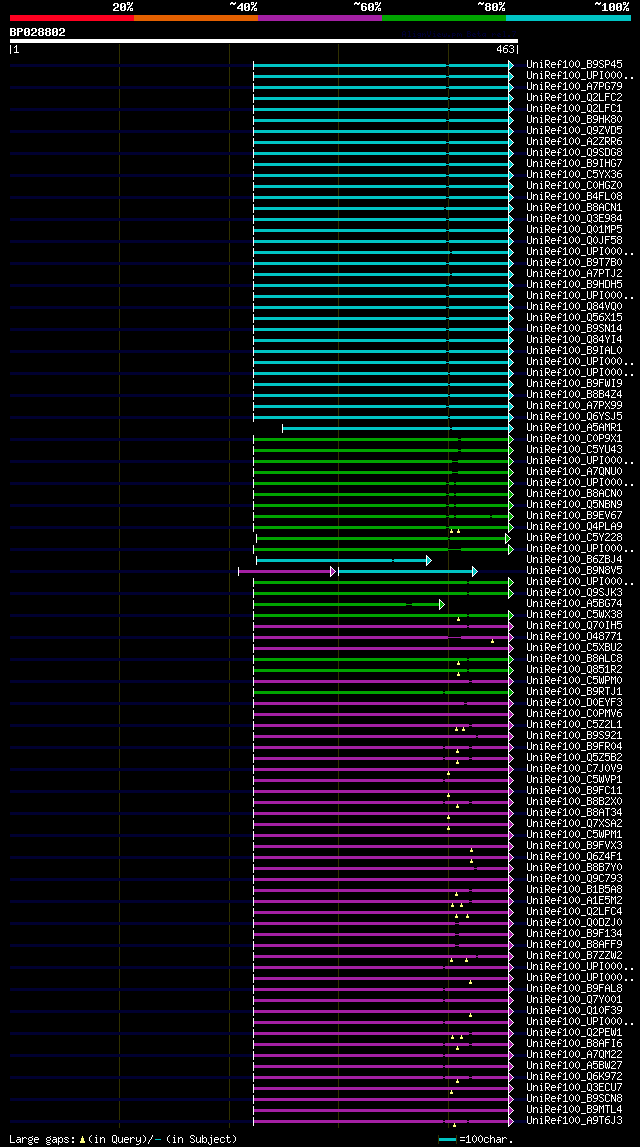Viewport: 640px width, 1147px height.
Task: Select the UniRef100_Q851R2 hit
Action: click(x=574, y=669)
